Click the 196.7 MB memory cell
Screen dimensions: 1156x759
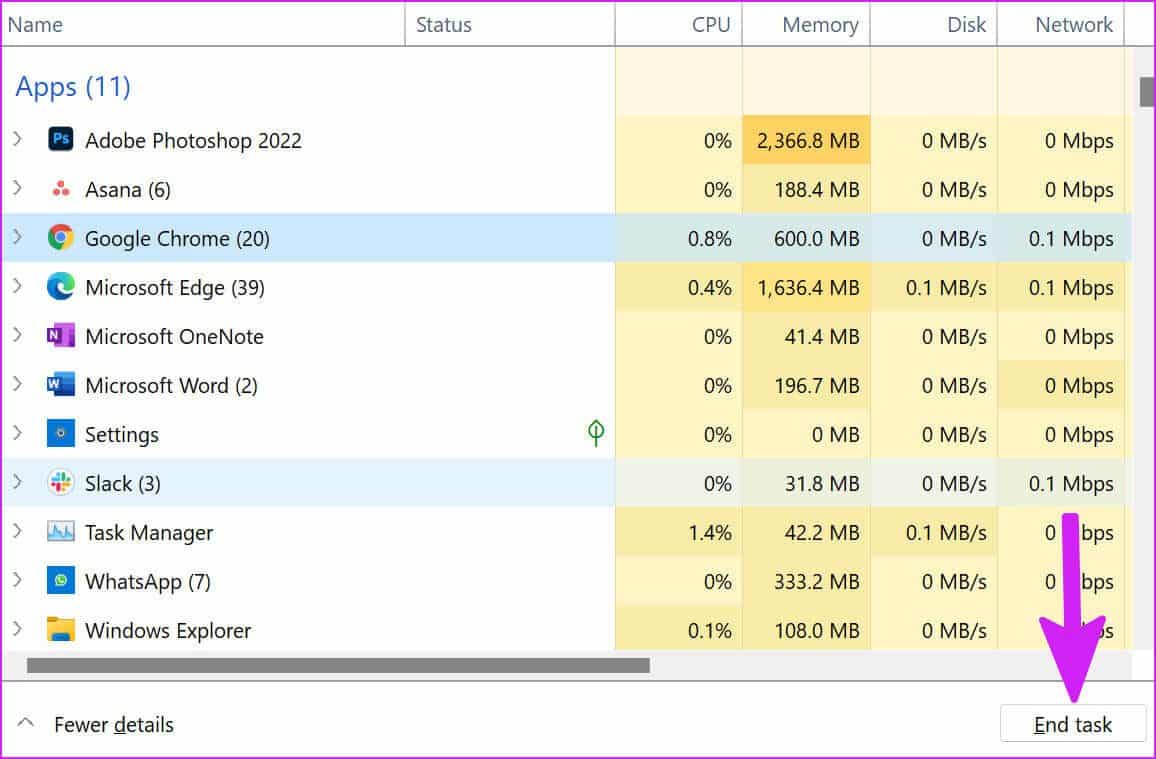click(806, 385)
